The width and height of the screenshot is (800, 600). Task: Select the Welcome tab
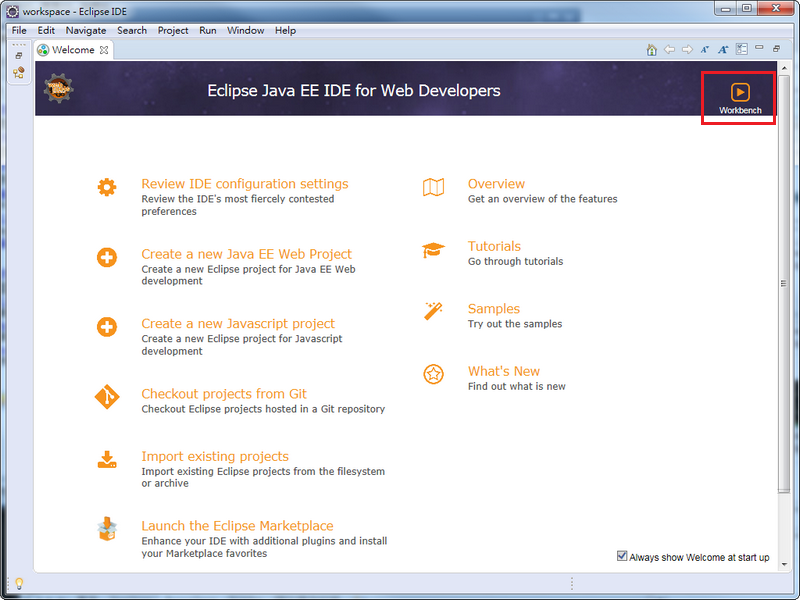[72, 50]
